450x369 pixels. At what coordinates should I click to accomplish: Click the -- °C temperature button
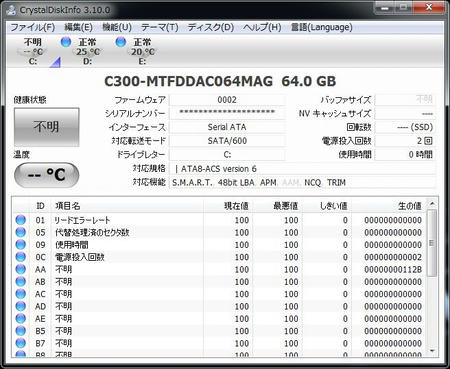point(46,175)
